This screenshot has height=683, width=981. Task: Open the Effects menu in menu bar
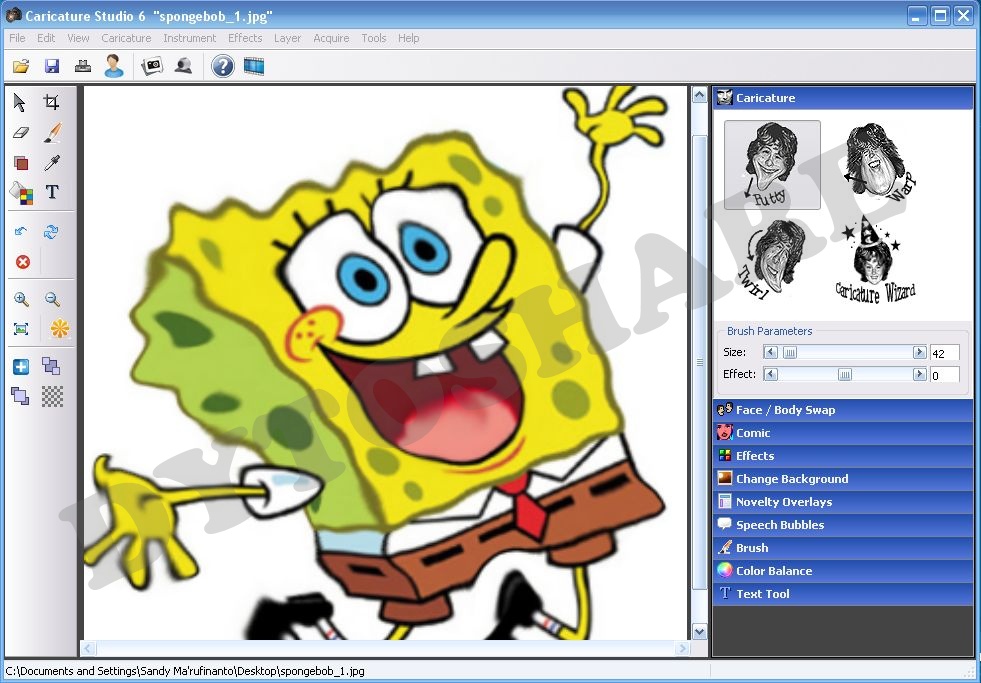click(x=245, y=38)
